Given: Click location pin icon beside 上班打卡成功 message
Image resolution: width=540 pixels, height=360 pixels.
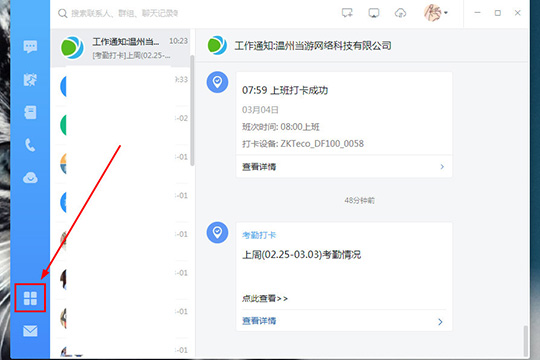Looking at the screenshot, I should tap(217, 82).
